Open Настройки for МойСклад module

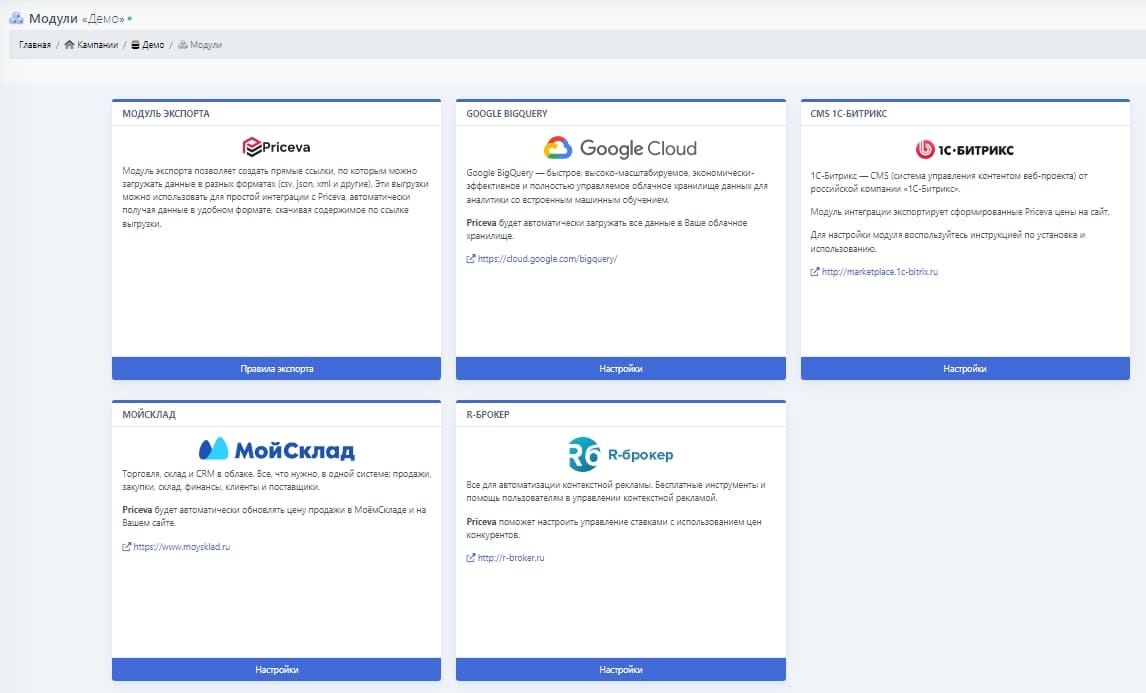[x=276, y=670]
